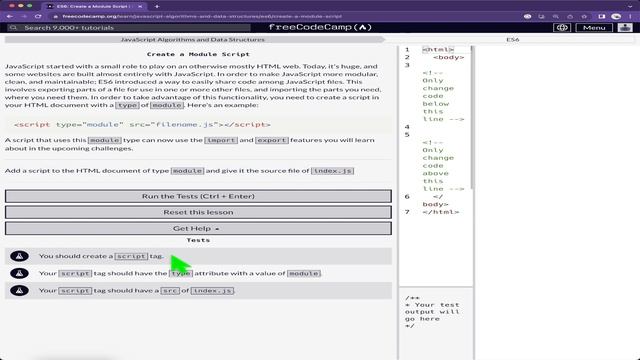Run the Tests button
This screenshot has height=360, width=640.
[x=198, y=196]
